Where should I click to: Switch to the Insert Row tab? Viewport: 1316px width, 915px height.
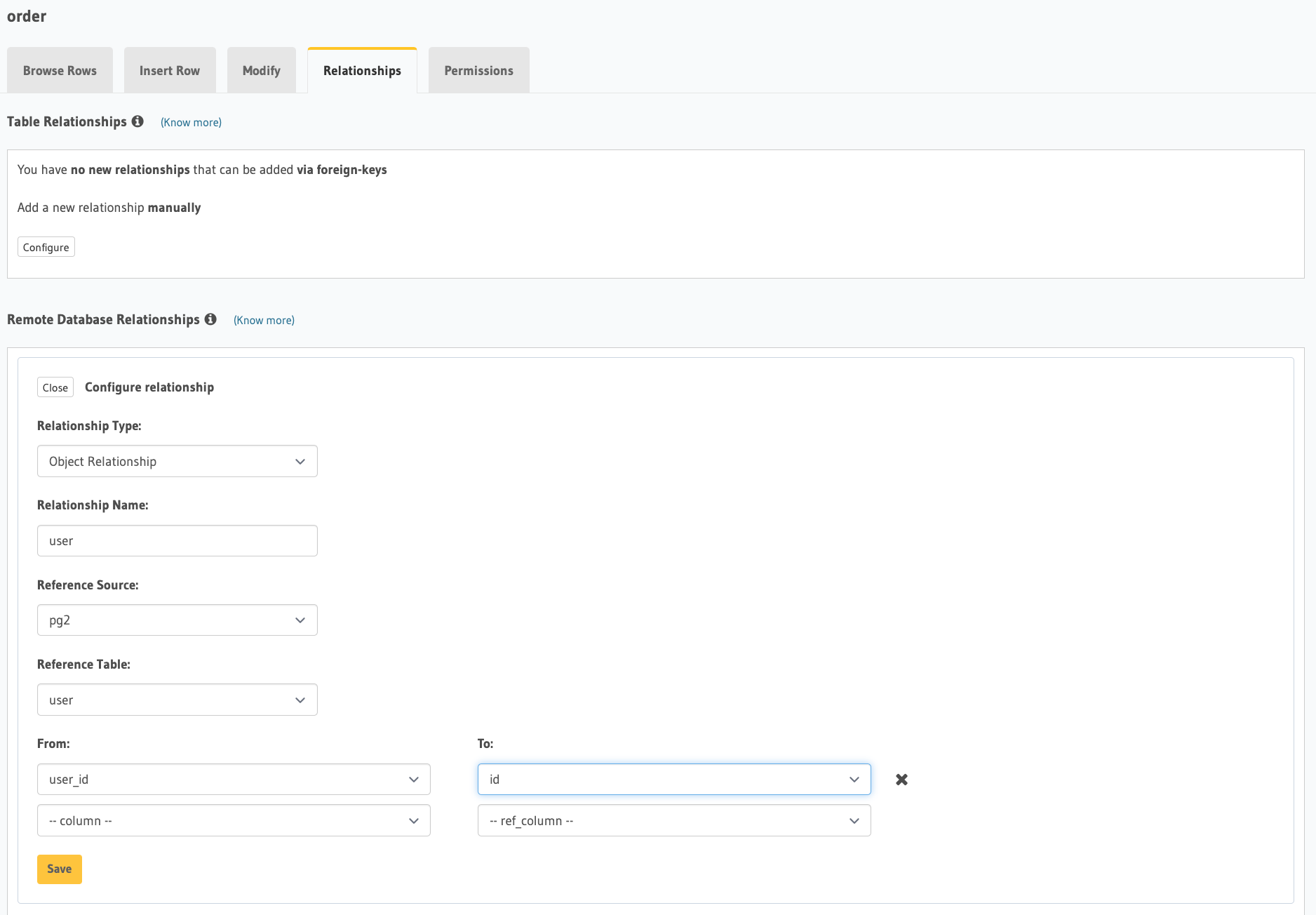170,70
